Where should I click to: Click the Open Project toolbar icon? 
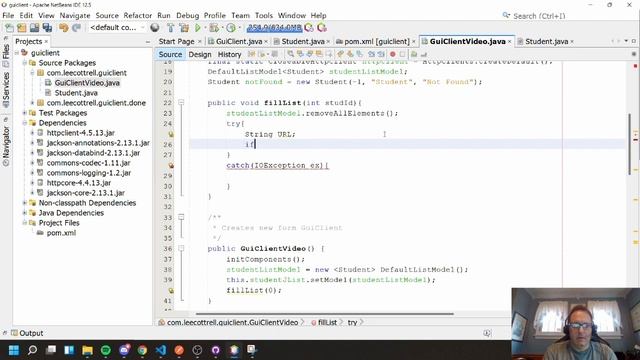pyautogui.click(x=34, y=28)
